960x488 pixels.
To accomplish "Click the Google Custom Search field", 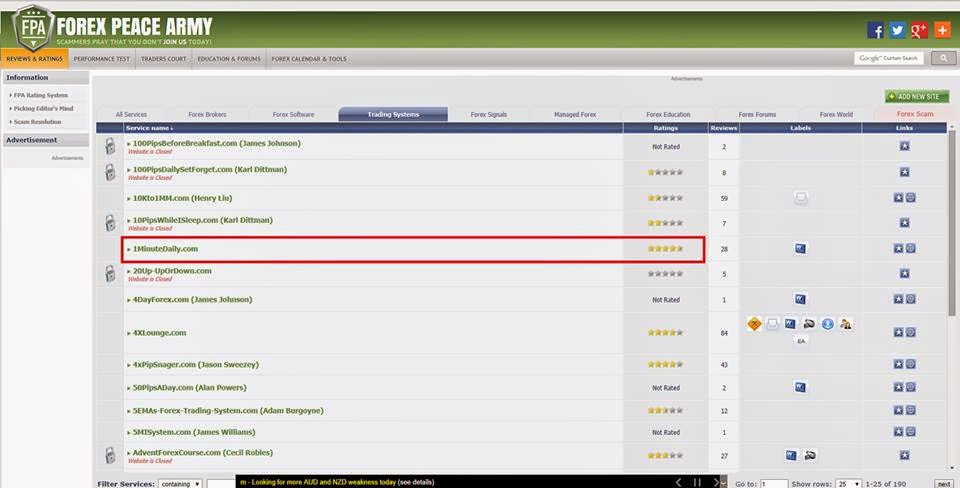I will [x=889, y=58].
